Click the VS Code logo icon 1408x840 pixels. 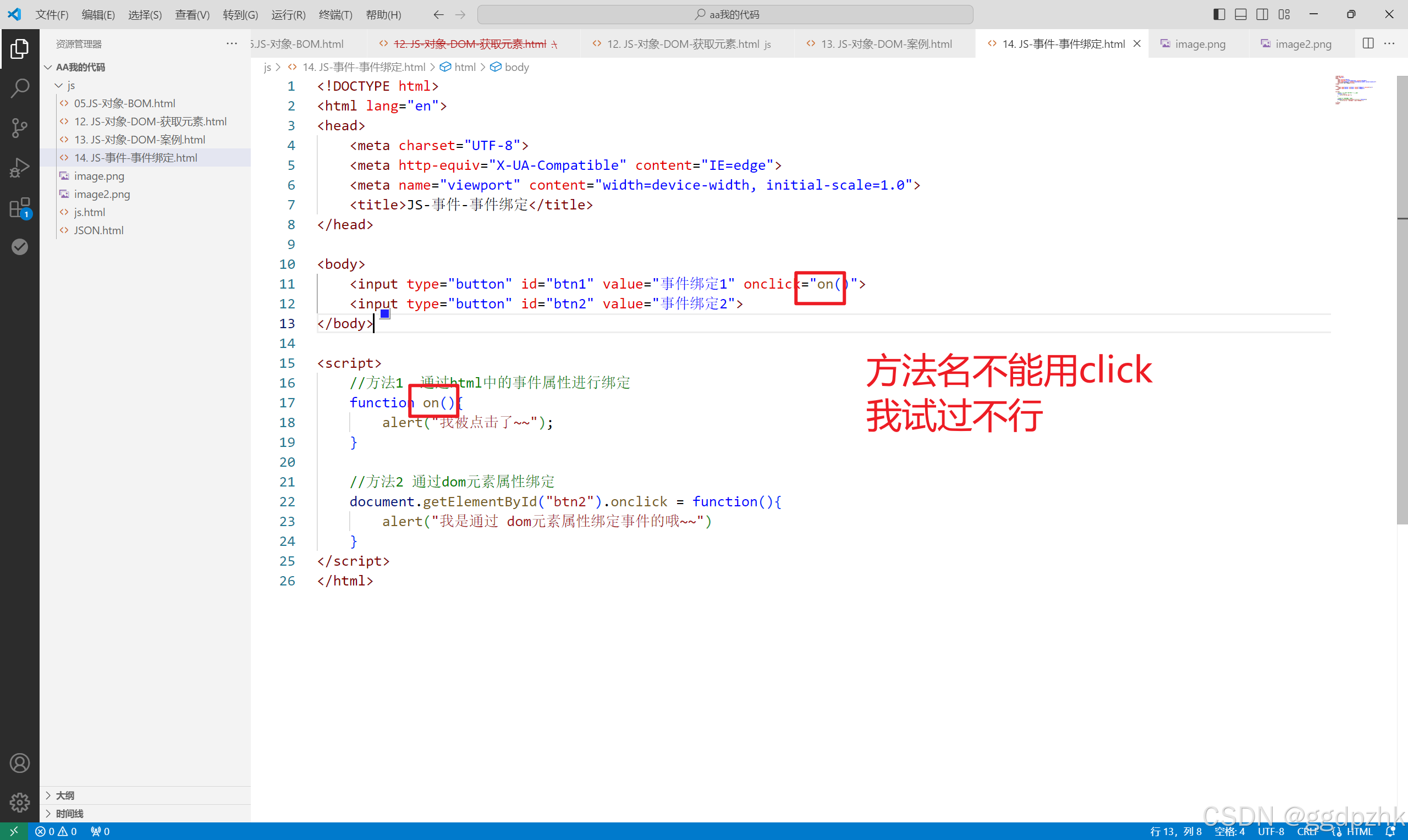(x=15, y=14)
